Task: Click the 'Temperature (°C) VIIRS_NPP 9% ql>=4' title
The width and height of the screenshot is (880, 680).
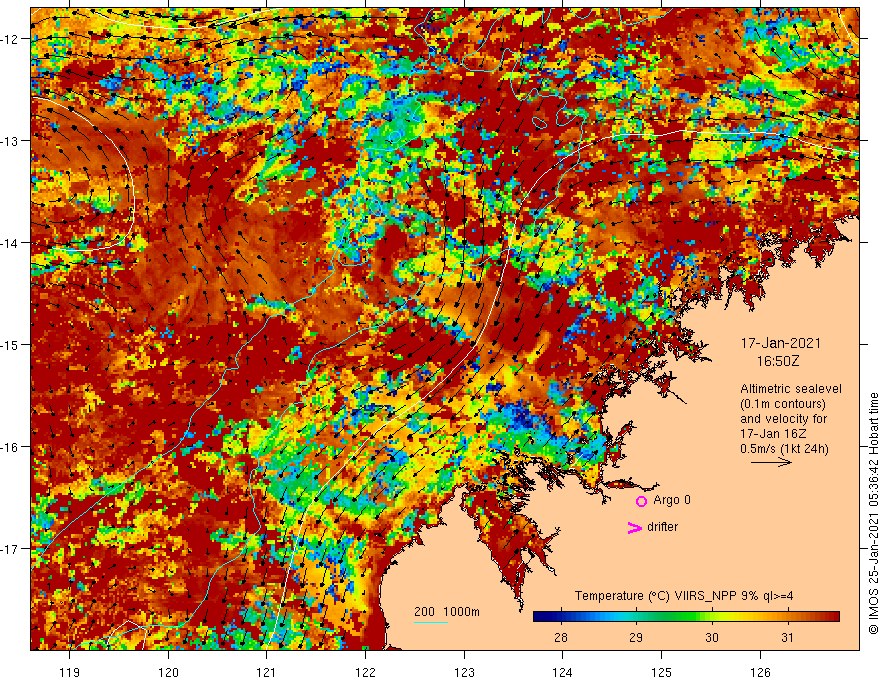Action: coord(684,596)
